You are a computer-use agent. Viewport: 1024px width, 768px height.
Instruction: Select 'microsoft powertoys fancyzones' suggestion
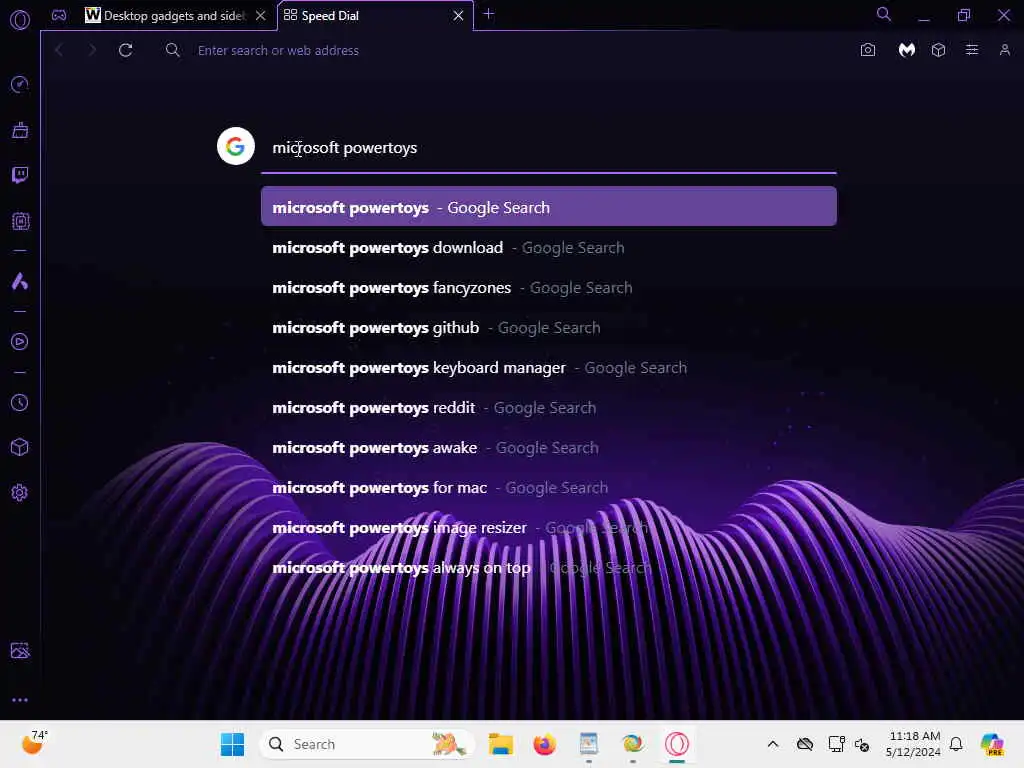549,287
